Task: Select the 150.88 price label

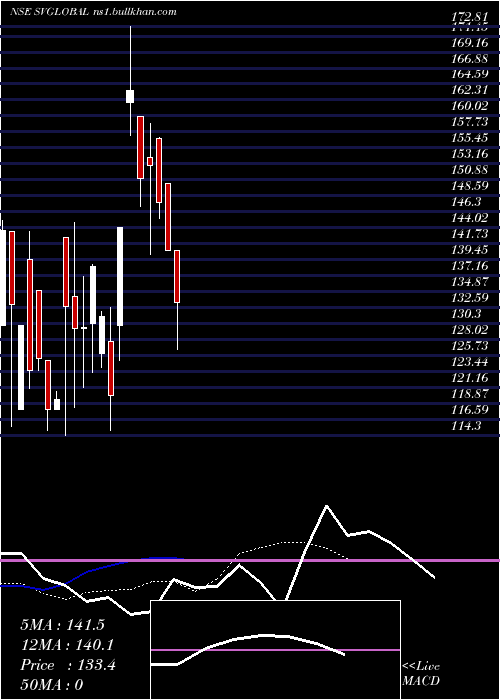Action: coord(470,170)
